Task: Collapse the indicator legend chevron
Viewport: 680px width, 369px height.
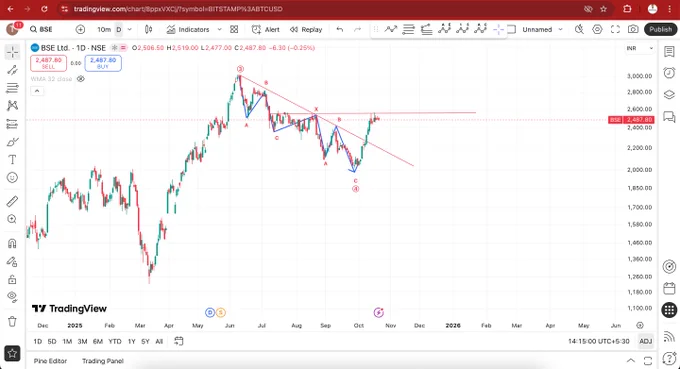Action: (x=37, y=91)
